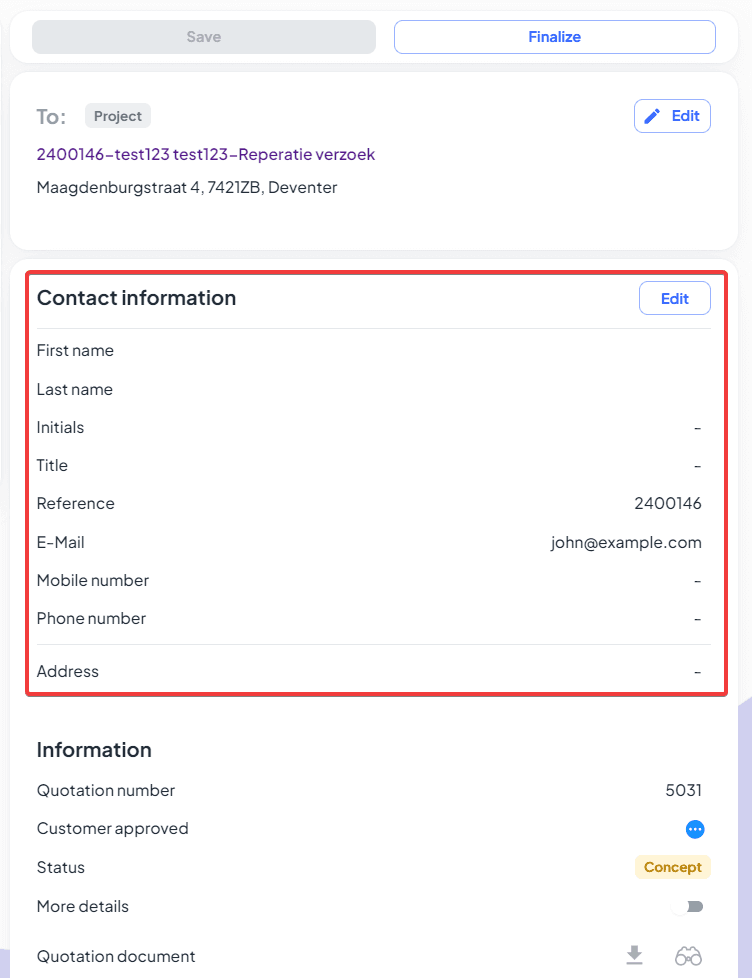This screenshot has width=752, height=978.
Task: Download the quotation document
Action: coord(634,956)
